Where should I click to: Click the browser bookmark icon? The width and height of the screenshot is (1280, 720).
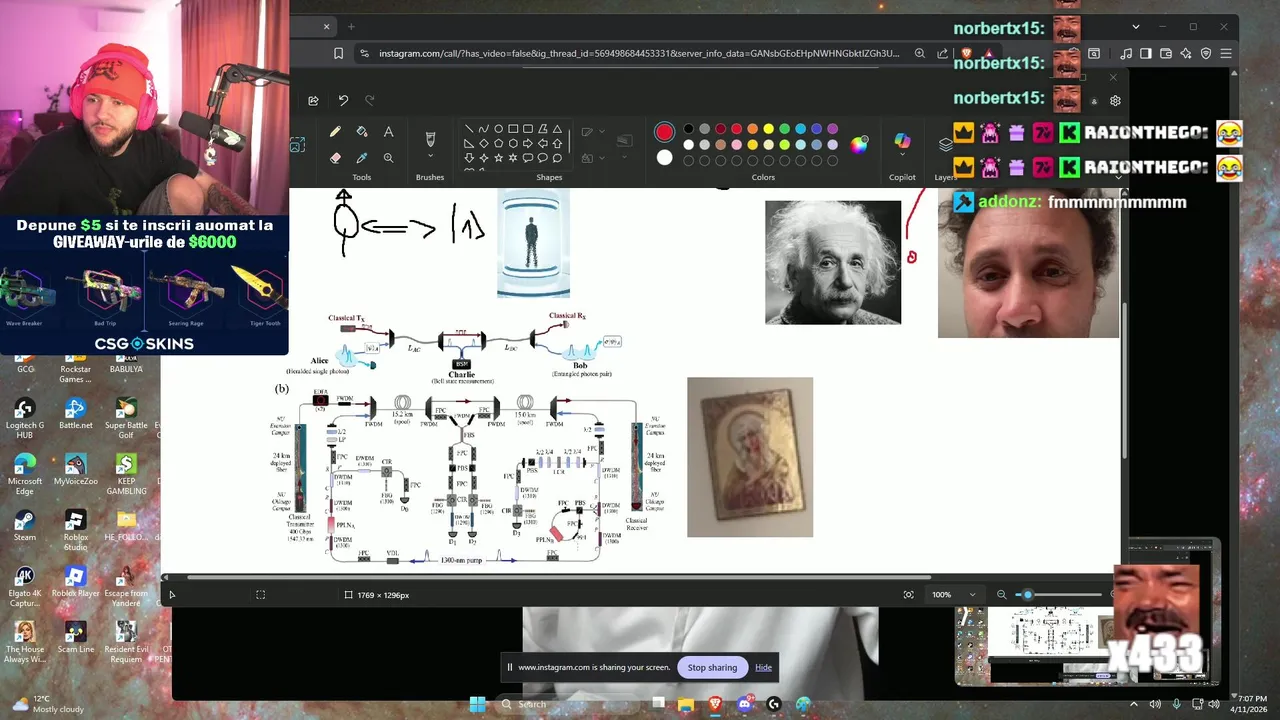339,54
